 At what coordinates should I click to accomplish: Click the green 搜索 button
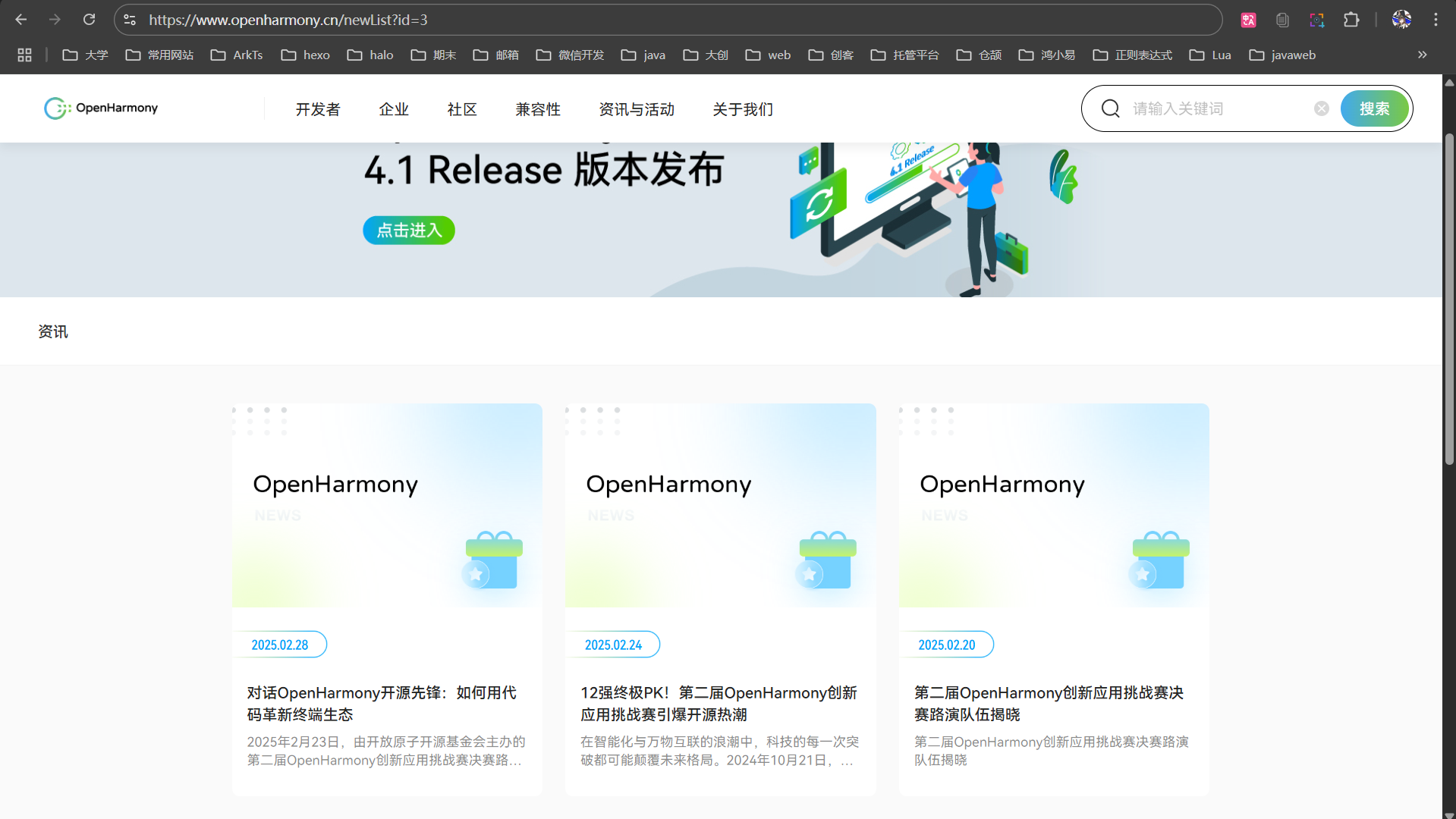coord(1374,108)
